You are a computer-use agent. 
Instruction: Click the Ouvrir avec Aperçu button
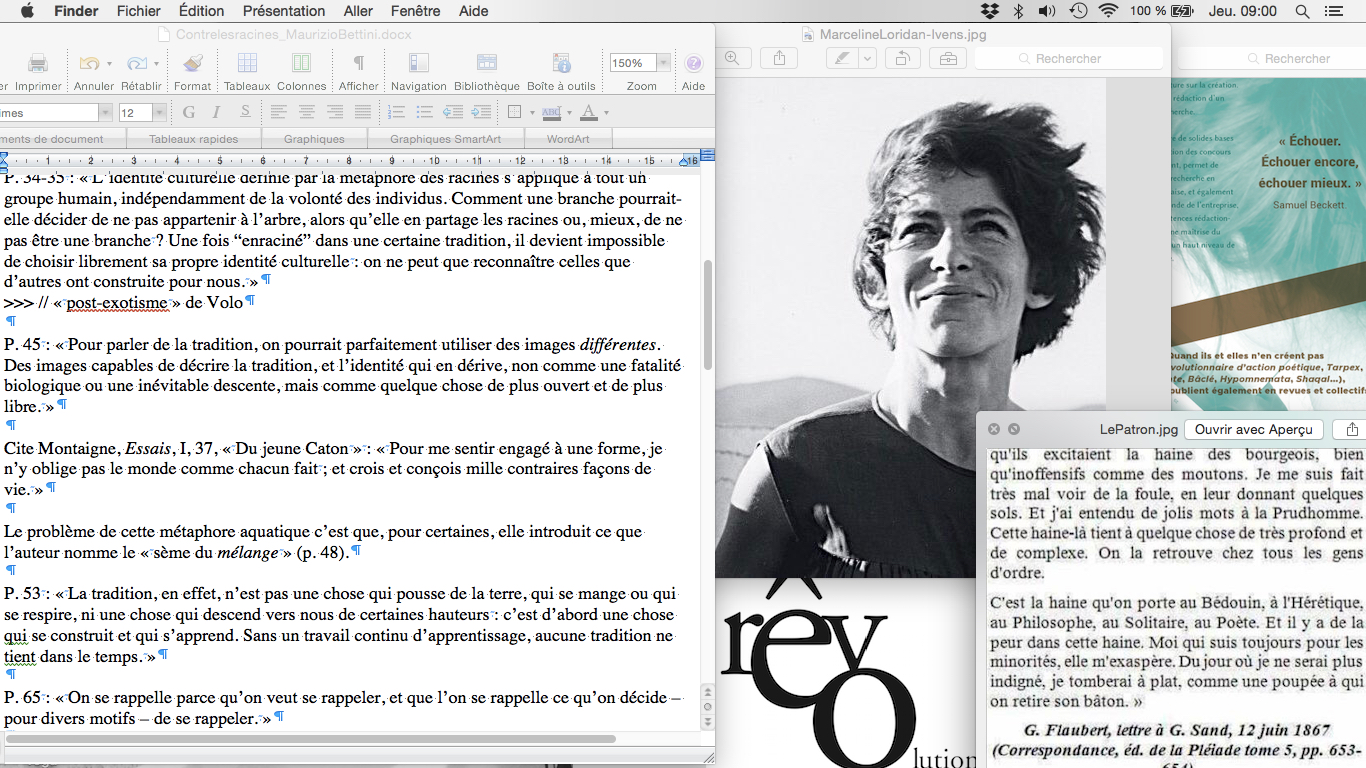pos(1253,429)
